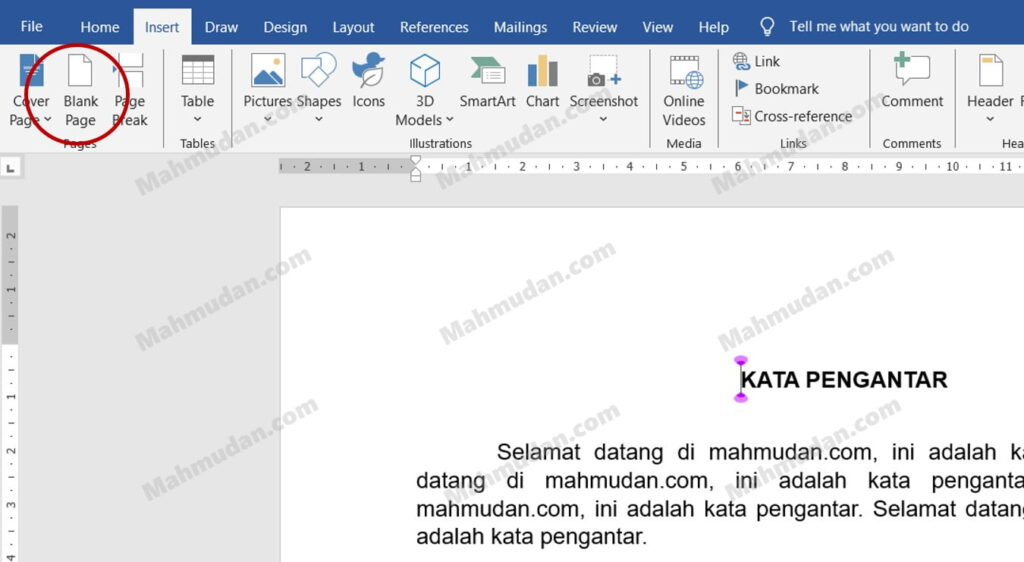Screen dimensions: 1024x562
Task: Insert a Blank Page
Action: click(80, 90)
